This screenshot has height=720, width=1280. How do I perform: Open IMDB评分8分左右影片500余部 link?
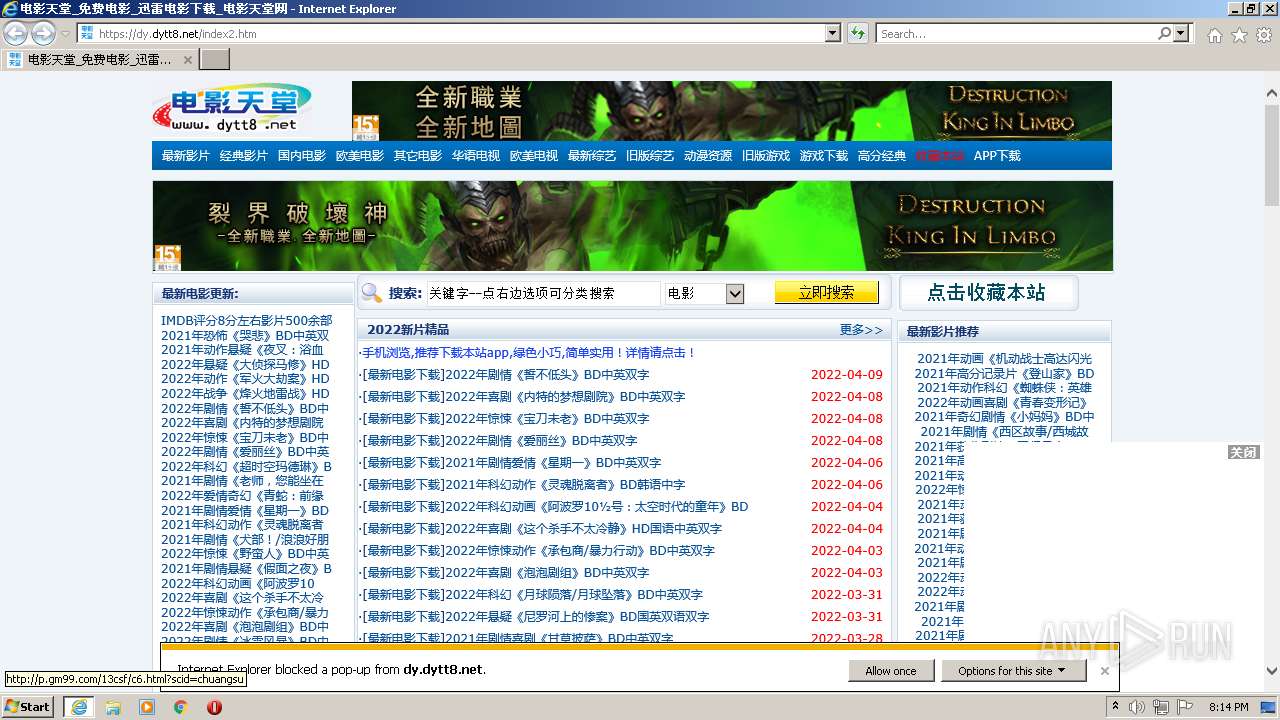point(247,321)
